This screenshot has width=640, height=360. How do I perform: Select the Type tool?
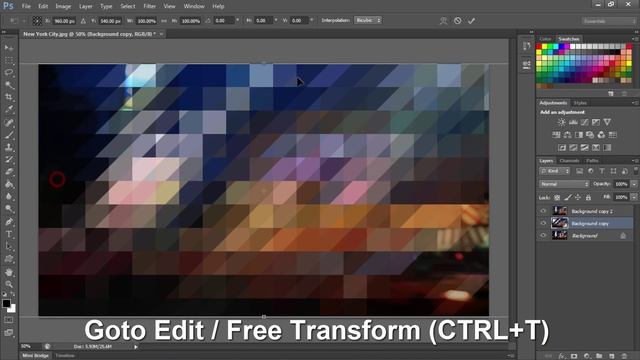(x=9, y=234)
